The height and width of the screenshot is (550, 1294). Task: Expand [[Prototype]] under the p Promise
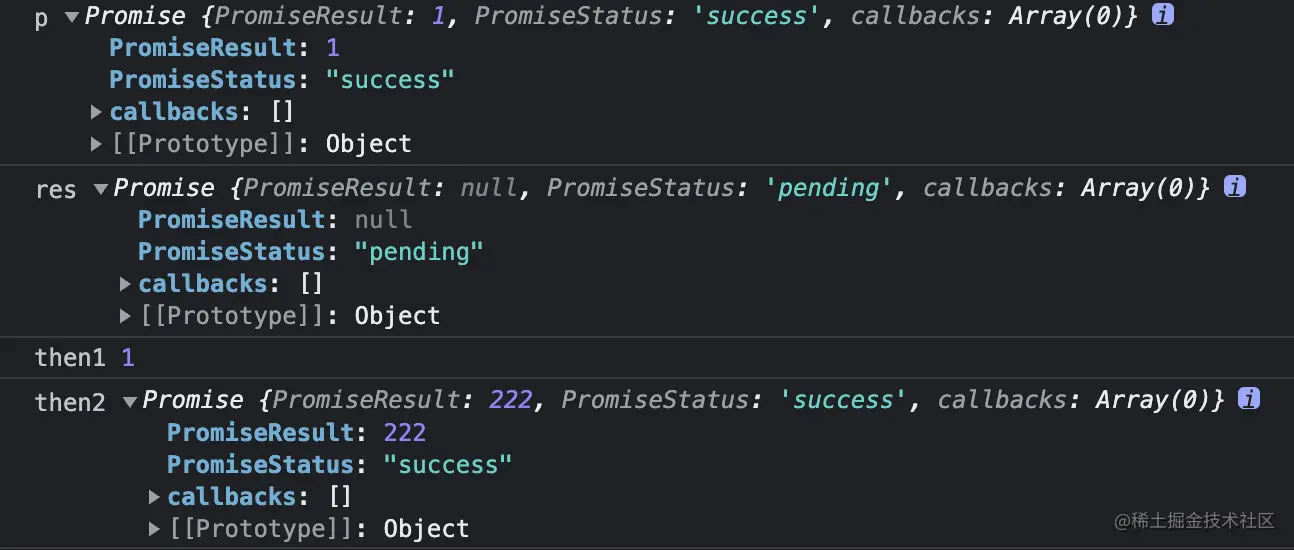tap(96, 144)
